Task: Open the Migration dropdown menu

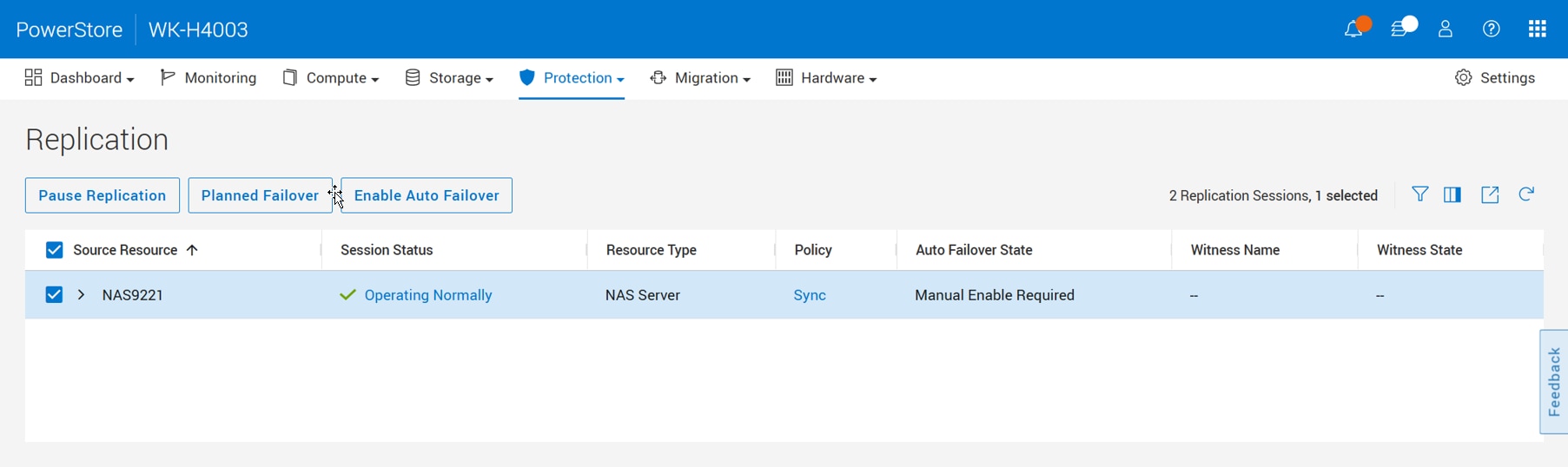Action: pyautogui.click(x=700, y=78)
